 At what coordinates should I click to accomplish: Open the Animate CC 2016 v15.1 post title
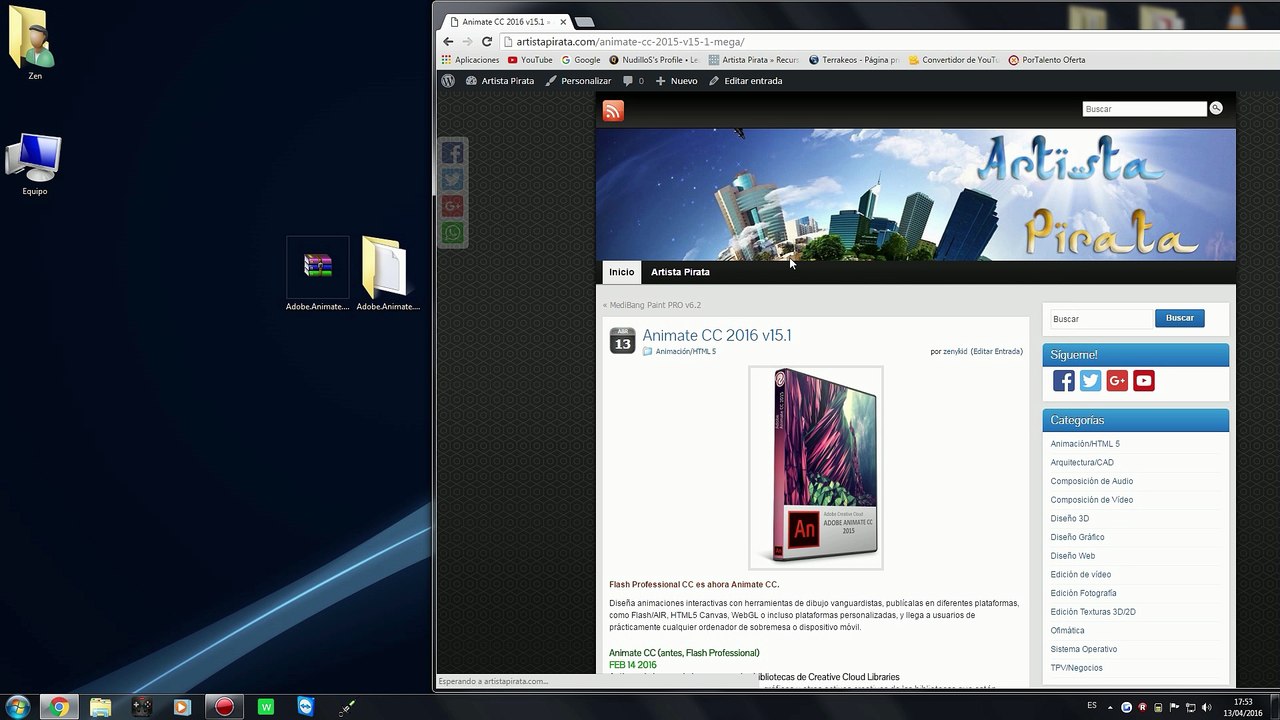point(716,335)
